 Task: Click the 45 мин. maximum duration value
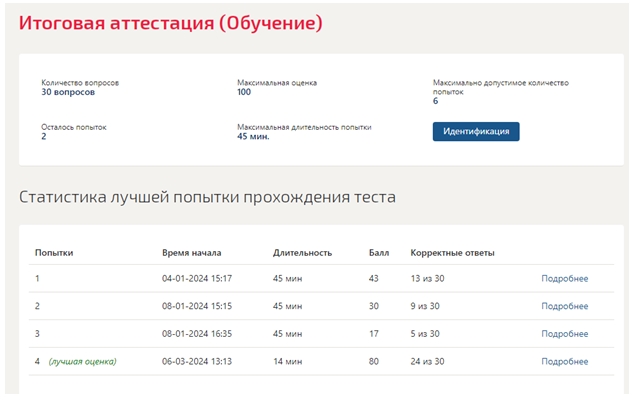pos(253,137)
